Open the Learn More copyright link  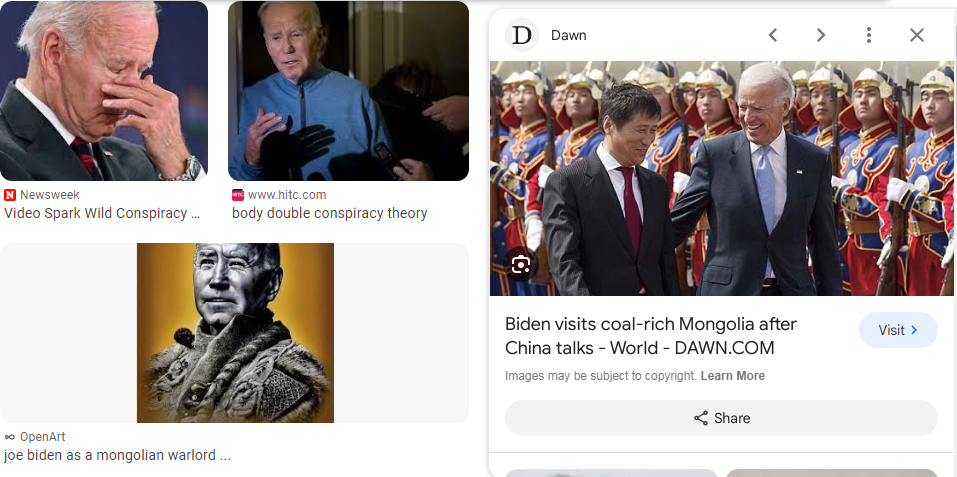point(732,376)
